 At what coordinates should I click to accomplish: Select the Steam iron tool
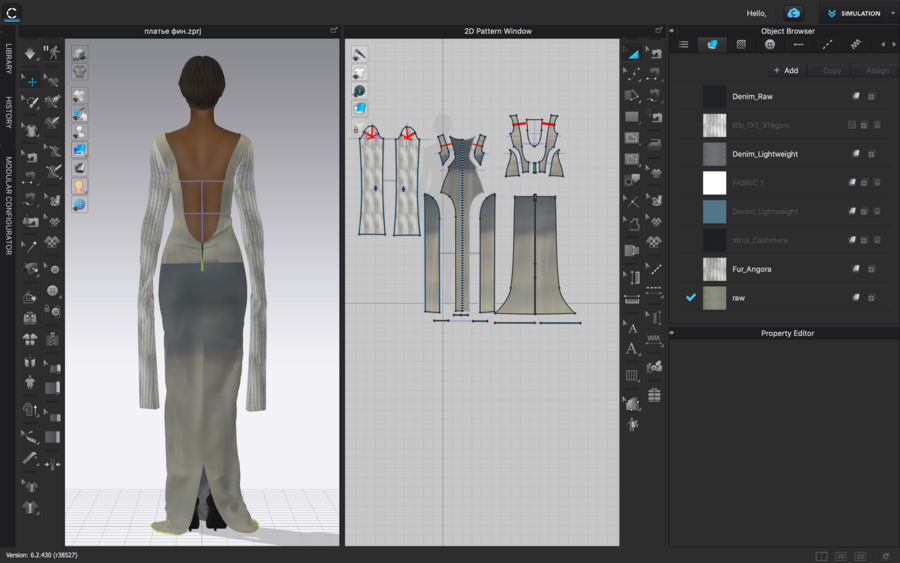(655, 143)
